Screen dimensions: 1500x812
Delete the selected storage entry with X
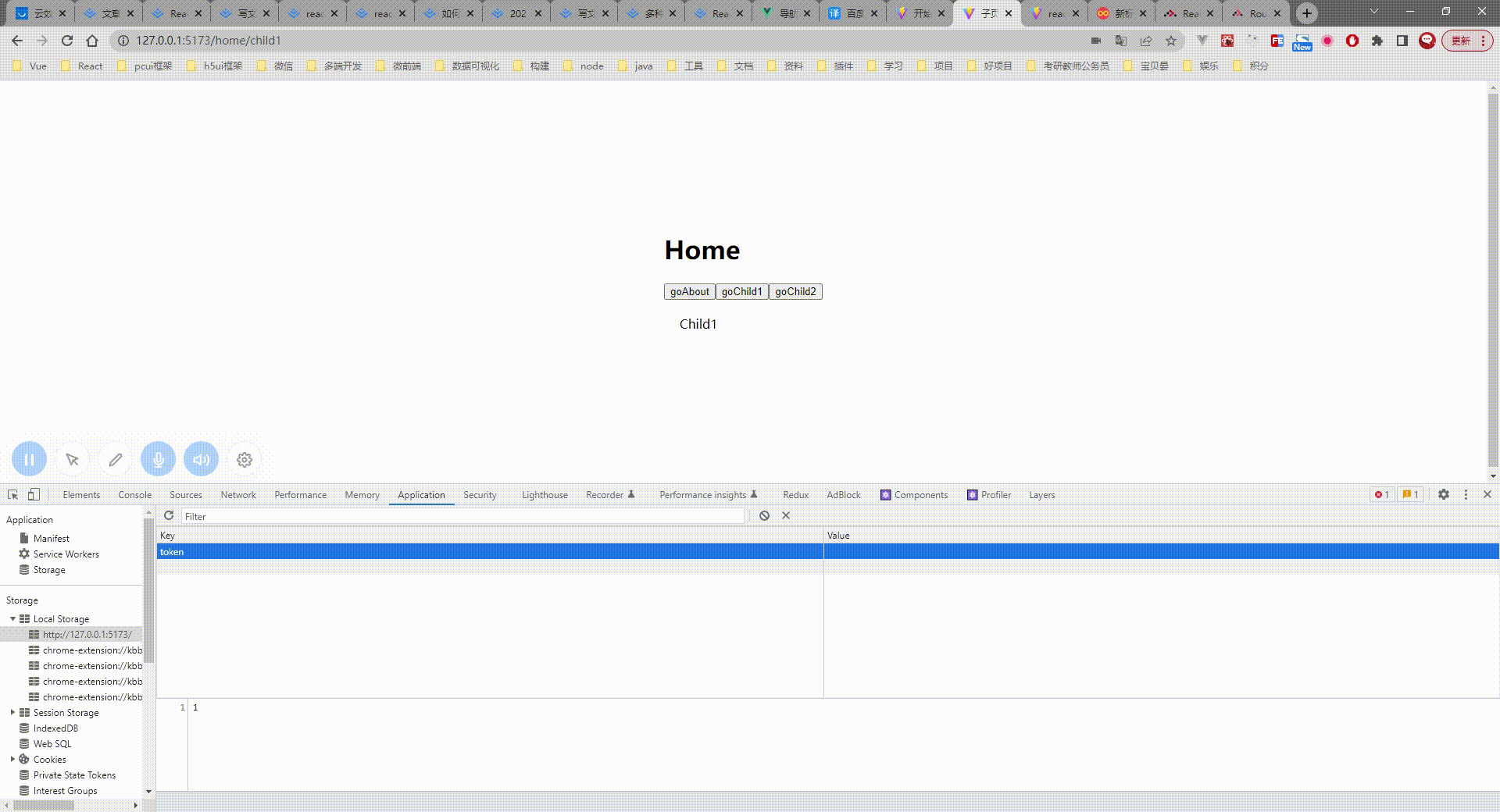point(786,516)
